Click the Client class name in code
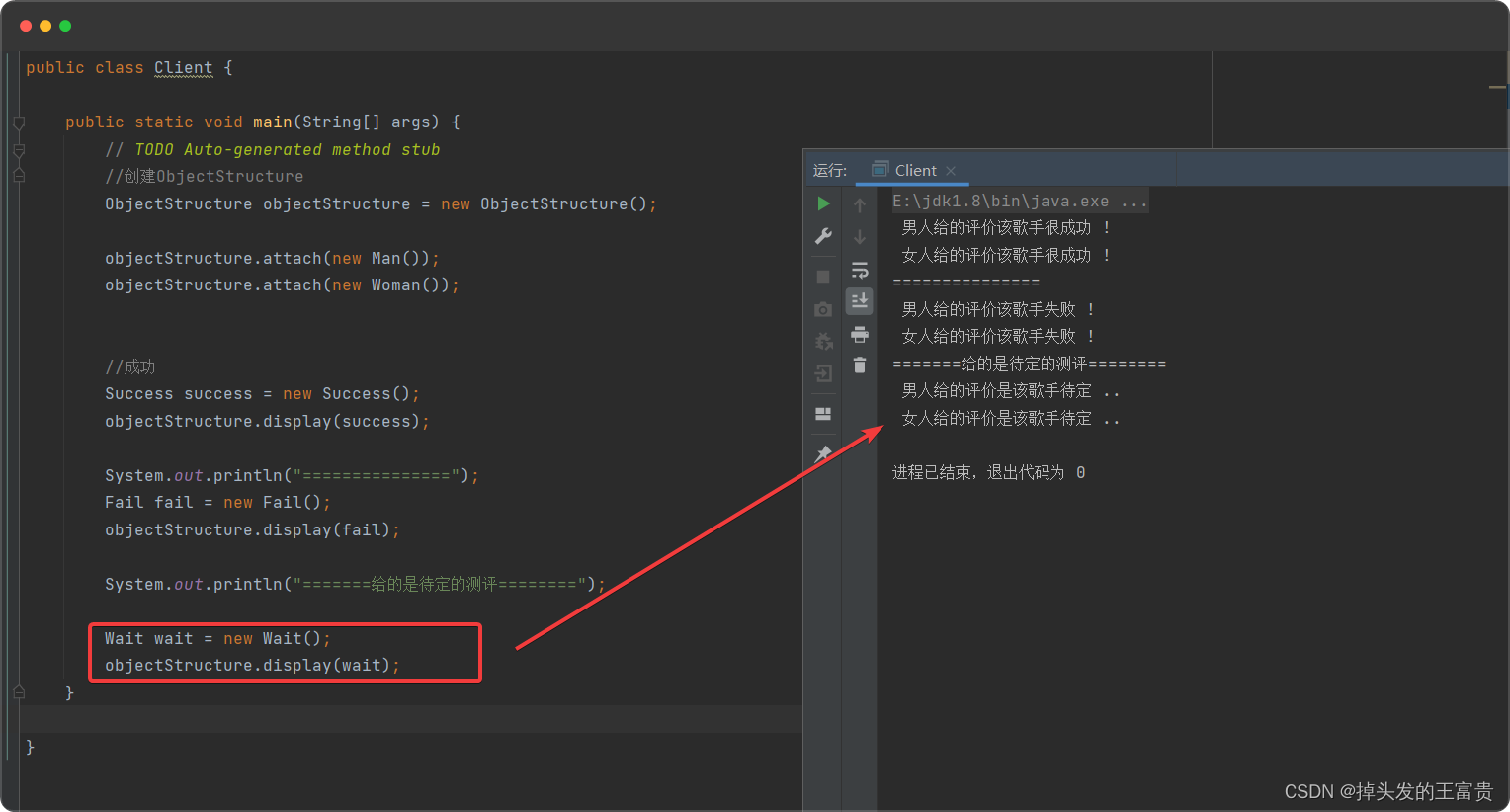 coord(184,68)
